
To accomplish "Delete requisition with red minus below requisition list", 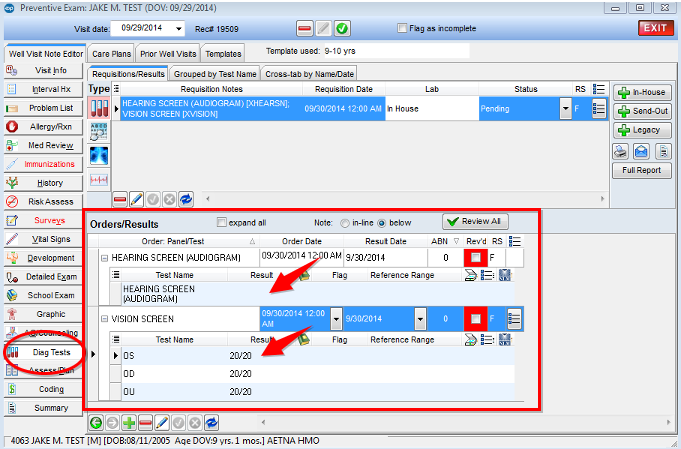I will (120, 199).
